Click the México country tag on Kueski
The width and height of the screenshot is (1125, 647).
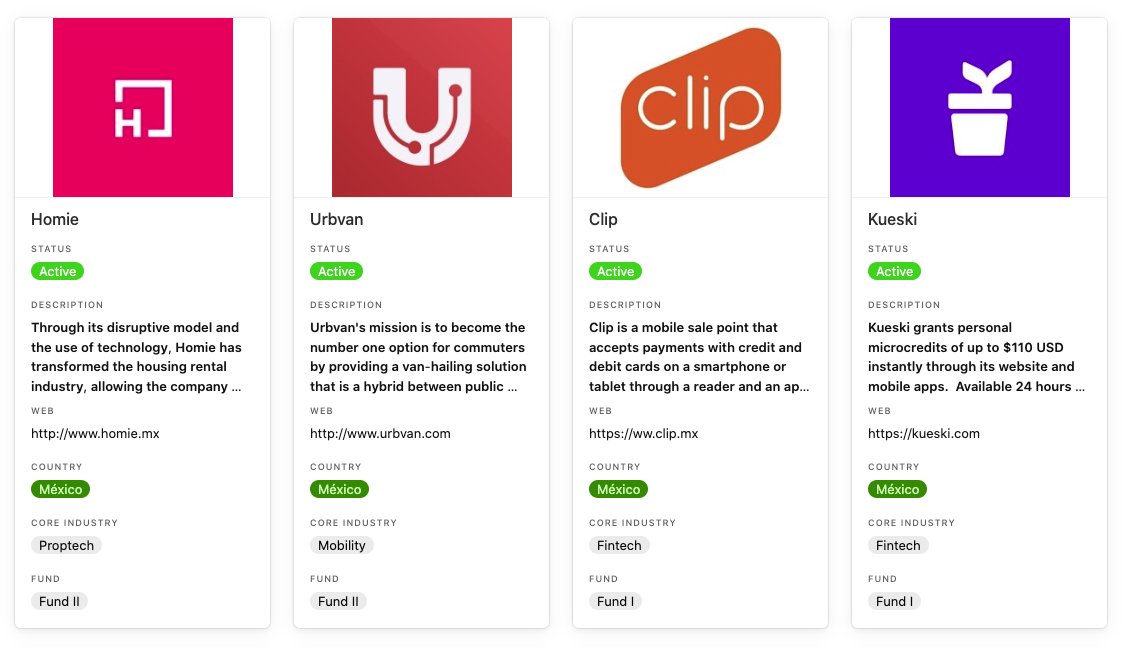(898, 489)
